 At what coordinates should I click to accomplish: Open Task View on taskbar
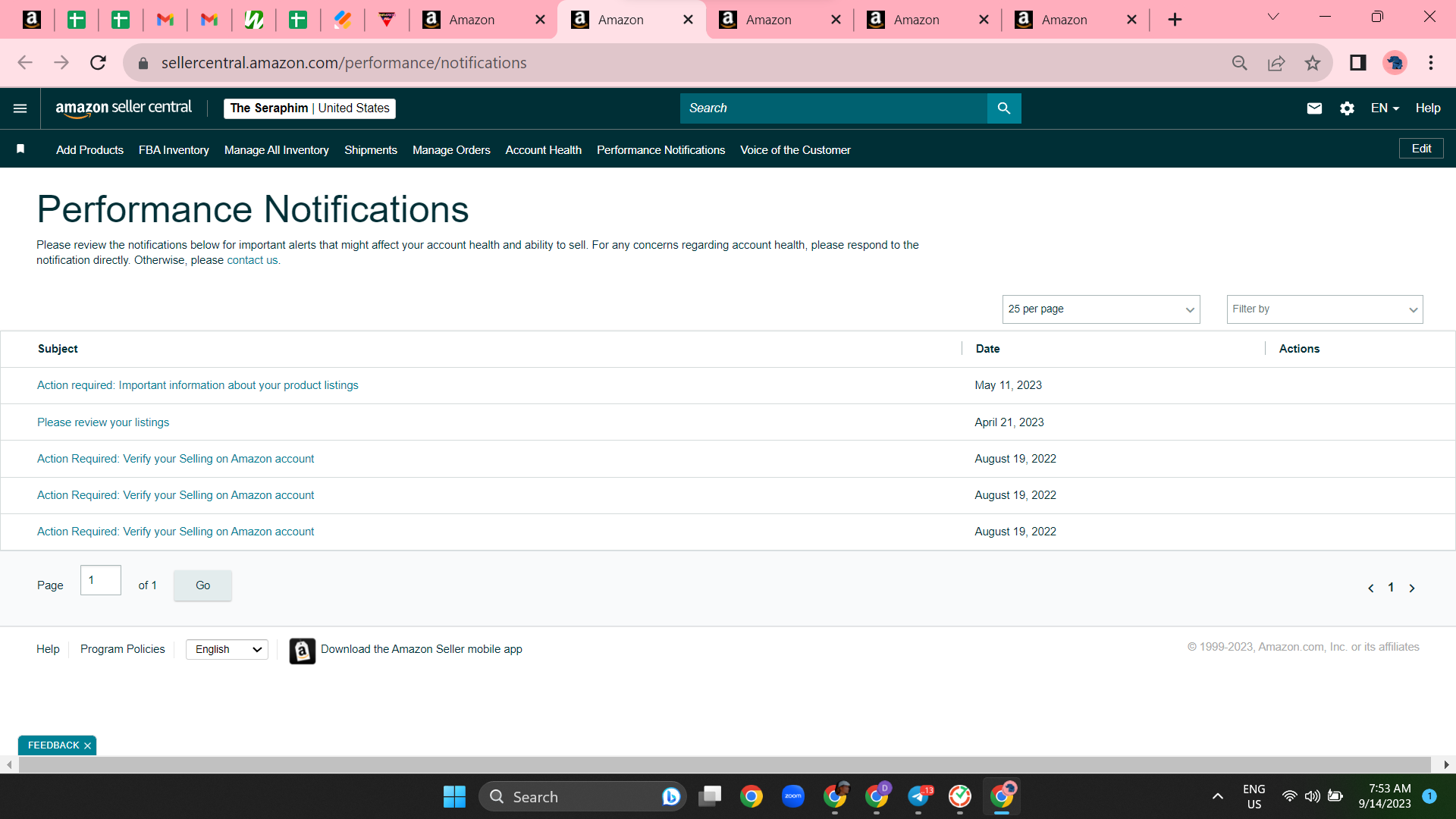click(710, 796)
